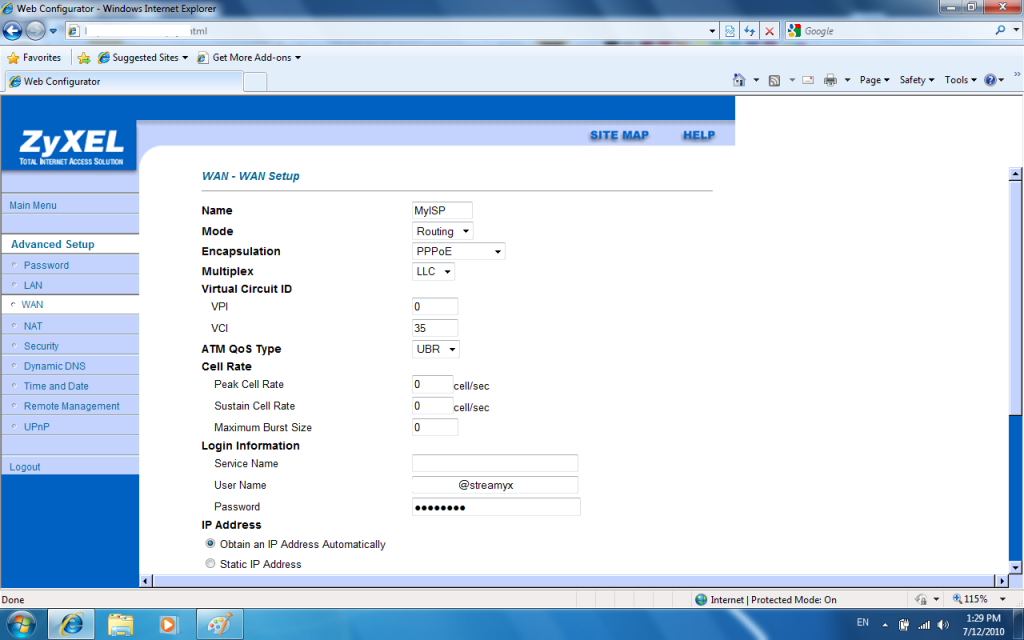The width and height of the screenshot is (1024, 640).
Task: Open the Paint app in taskbar
Action: point(217,624)
